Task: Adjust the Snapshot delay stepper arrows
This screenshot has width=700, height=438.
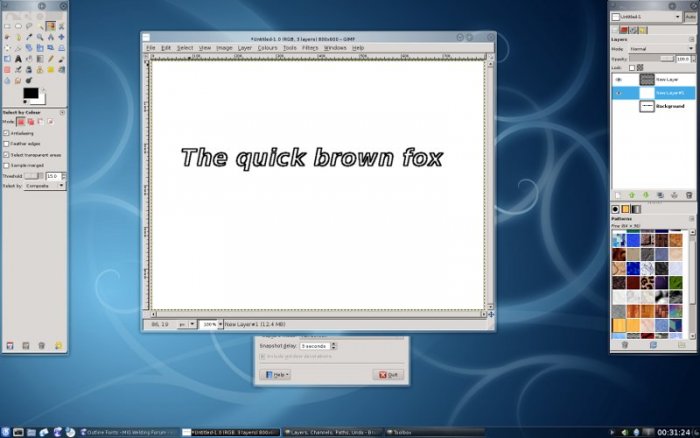Action: 333,346
